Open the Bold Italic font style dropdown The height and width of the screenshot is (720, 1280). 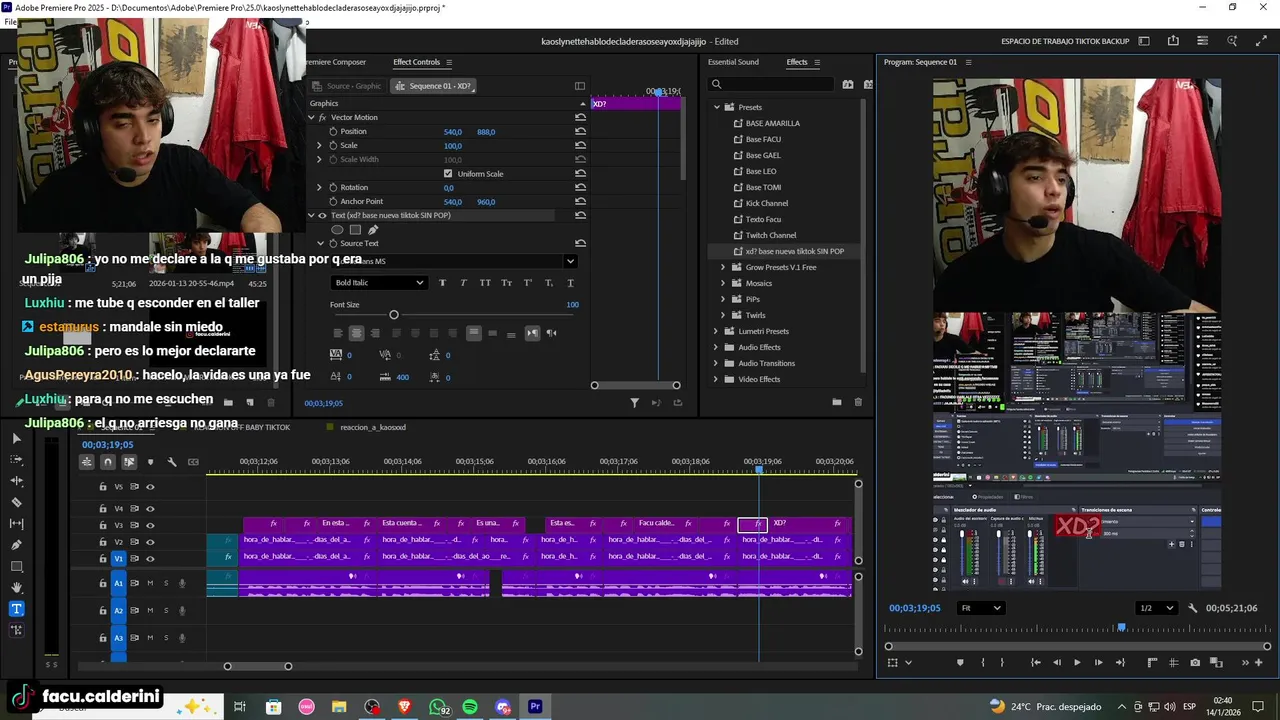[x=378, y=283]
